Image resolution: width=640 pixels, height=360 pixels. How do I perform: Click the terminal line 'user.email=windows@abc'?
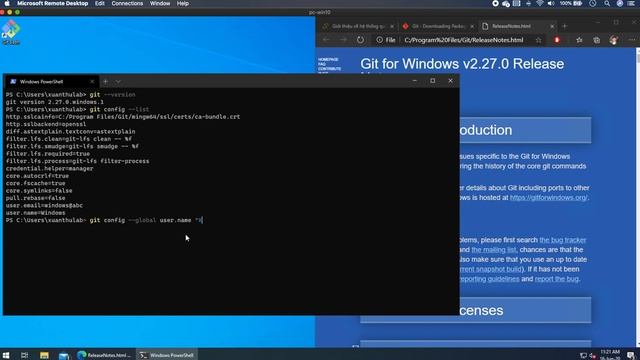coord(44,206)
